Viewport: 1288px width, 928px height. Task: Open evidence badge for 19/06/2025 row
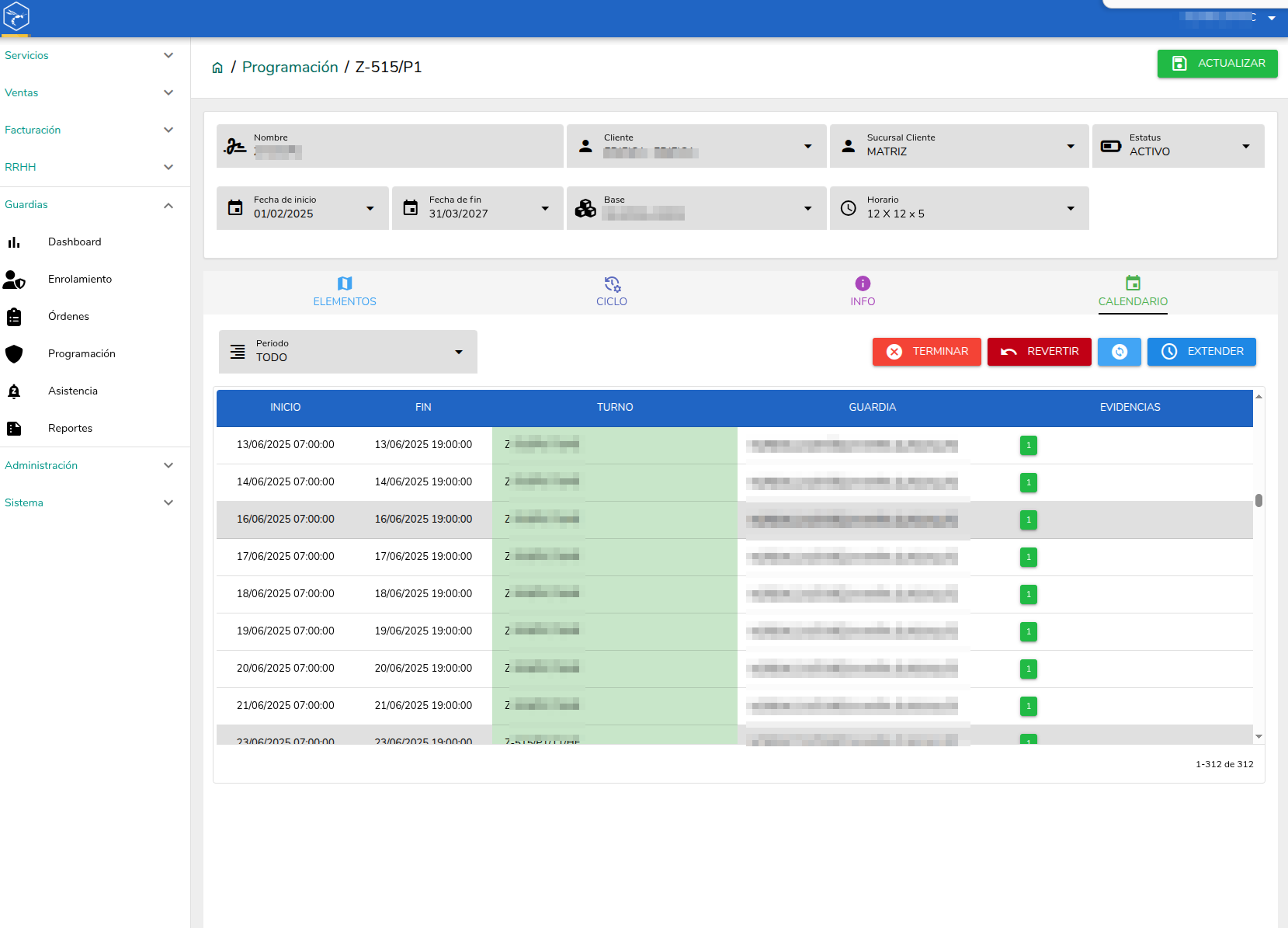click(1029, 631)
